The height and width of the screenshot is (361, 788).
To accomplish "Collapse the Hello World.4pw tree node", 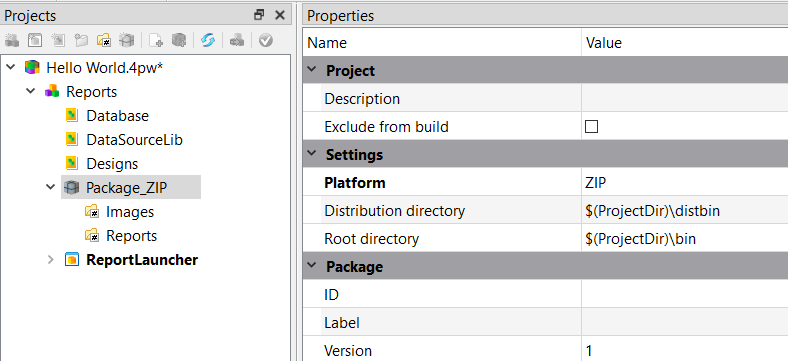I will [11, 67].
